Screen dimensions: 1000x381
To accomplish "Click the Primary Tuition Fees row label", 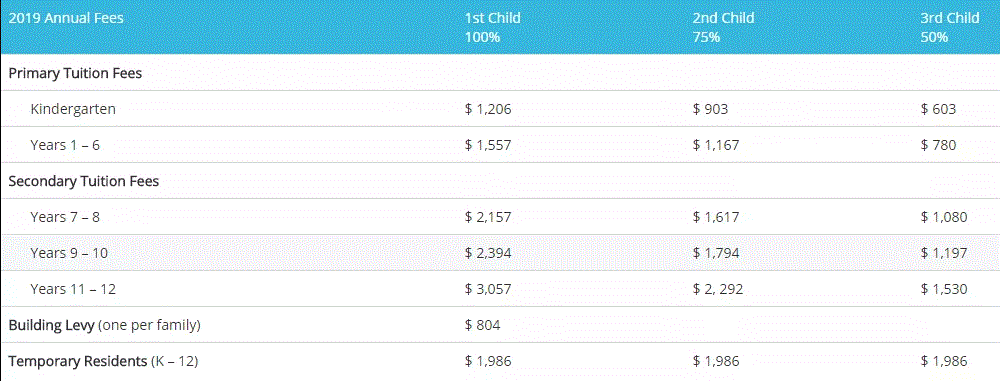I will 75,73.
